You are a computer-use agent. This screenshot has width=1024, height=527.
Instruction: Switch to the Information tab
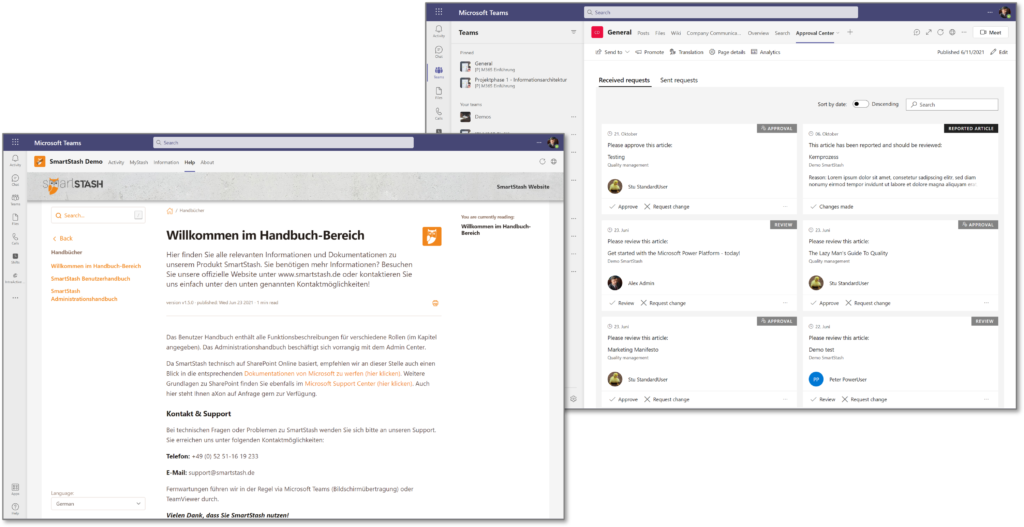(166, 162)
